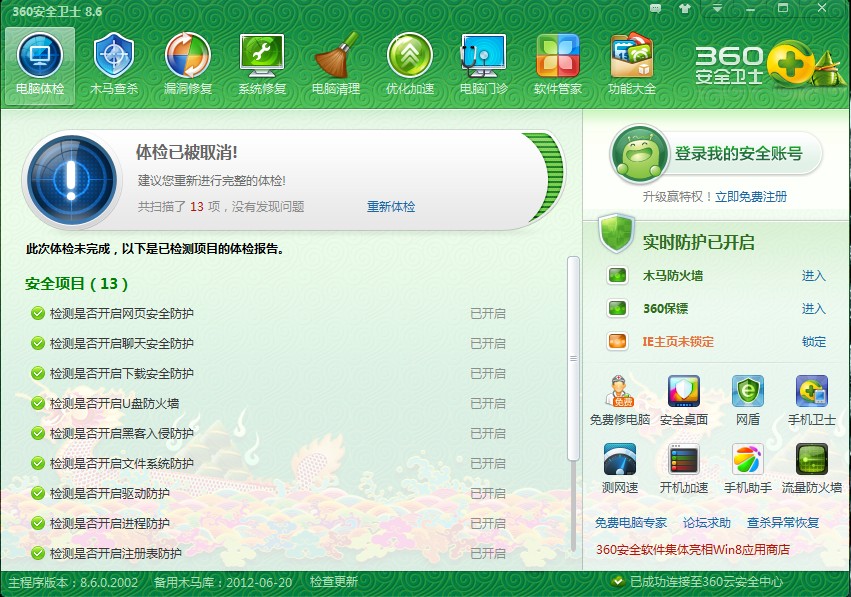Click 已开启 status for 聊天安全防护
Image resolution: width=851 pixels, height=597 pixels.
pos(488,344)
